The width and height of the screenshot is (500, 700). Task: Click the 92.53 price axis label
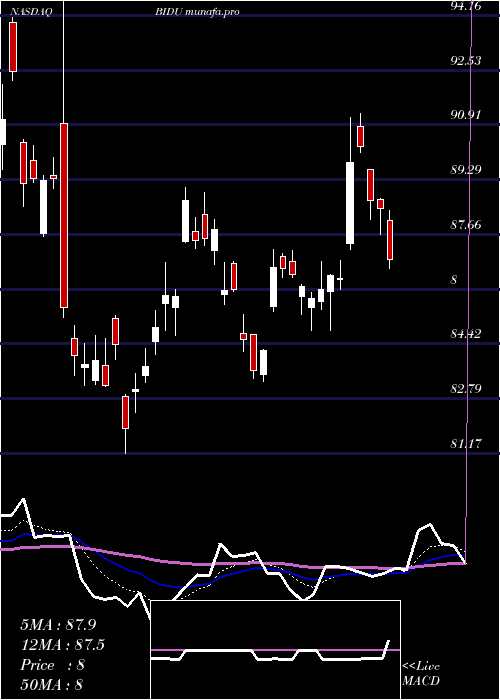coord(466,60)
